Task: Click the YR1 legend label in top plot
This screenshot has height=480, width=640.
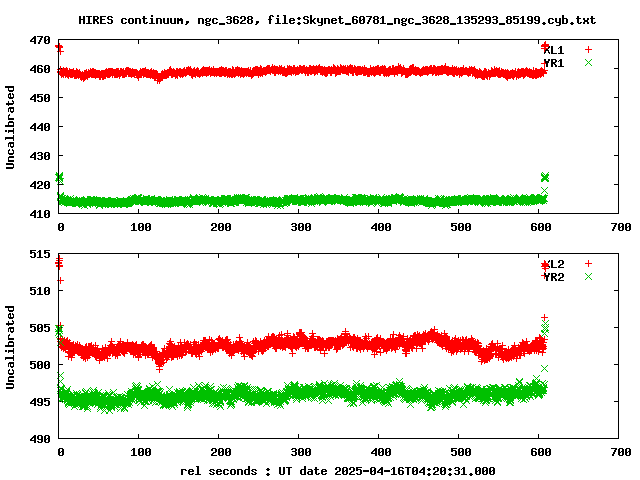Action: tap(554, 63)
